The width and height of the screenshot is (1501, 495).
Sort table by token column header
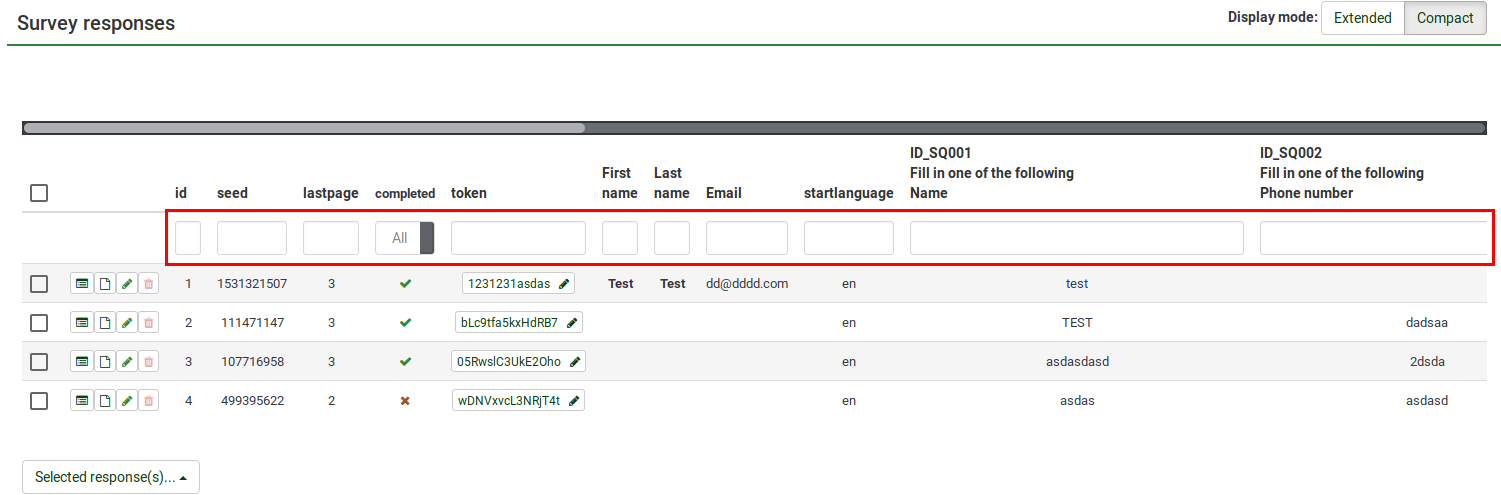click(469, 193)
